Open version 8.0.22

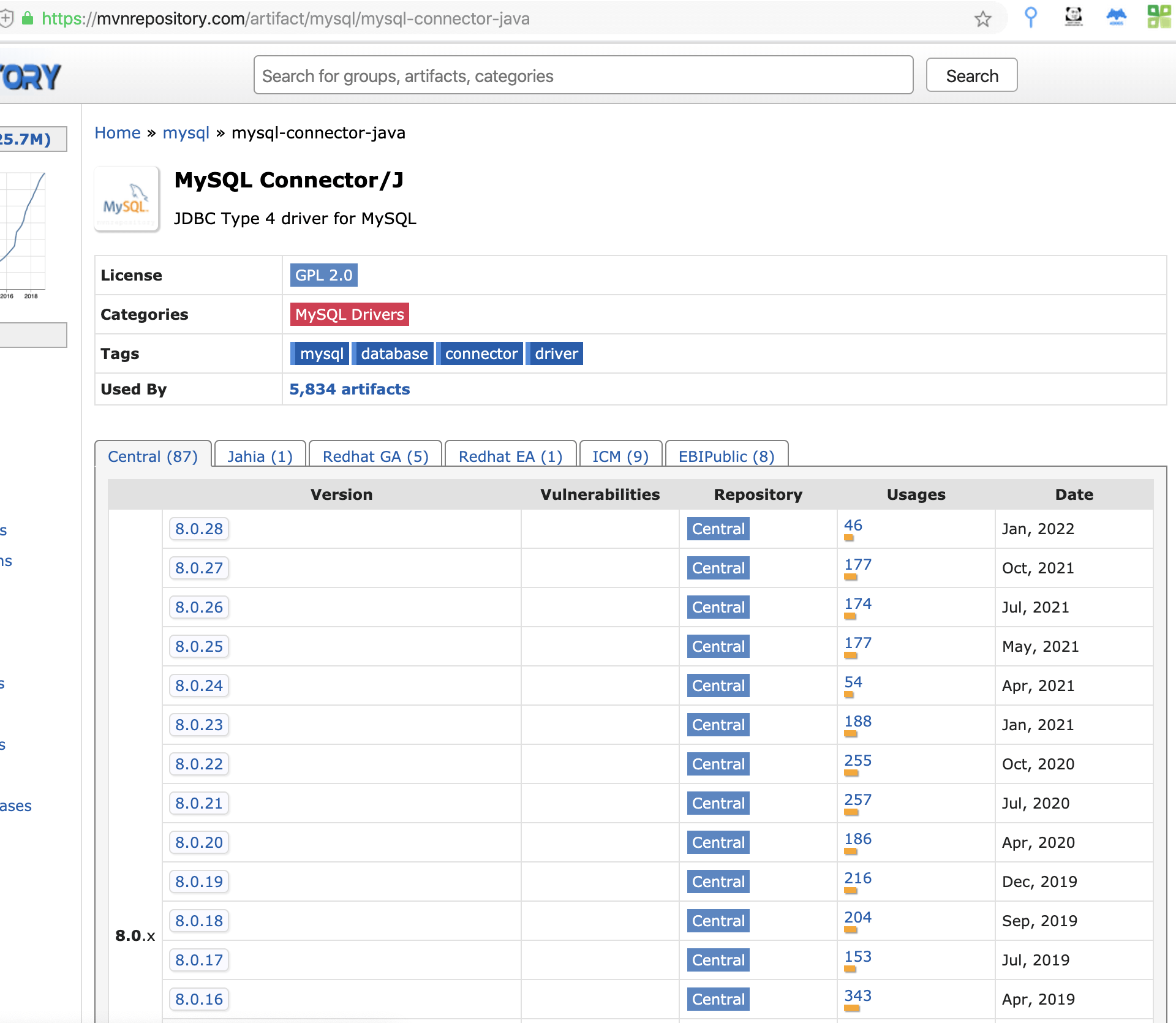point(198,764)
